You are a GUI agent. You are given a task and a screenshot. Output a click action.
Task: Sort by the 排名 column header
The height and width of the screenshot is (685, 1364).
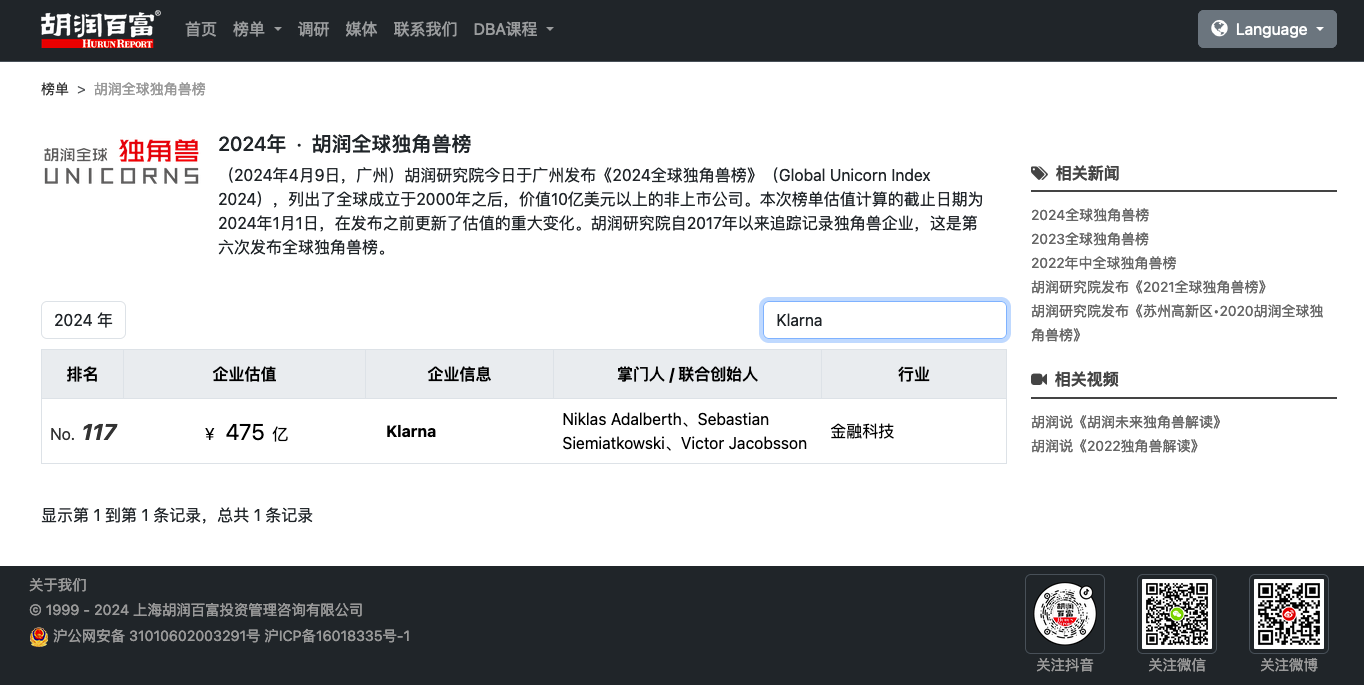pos(83,374)
